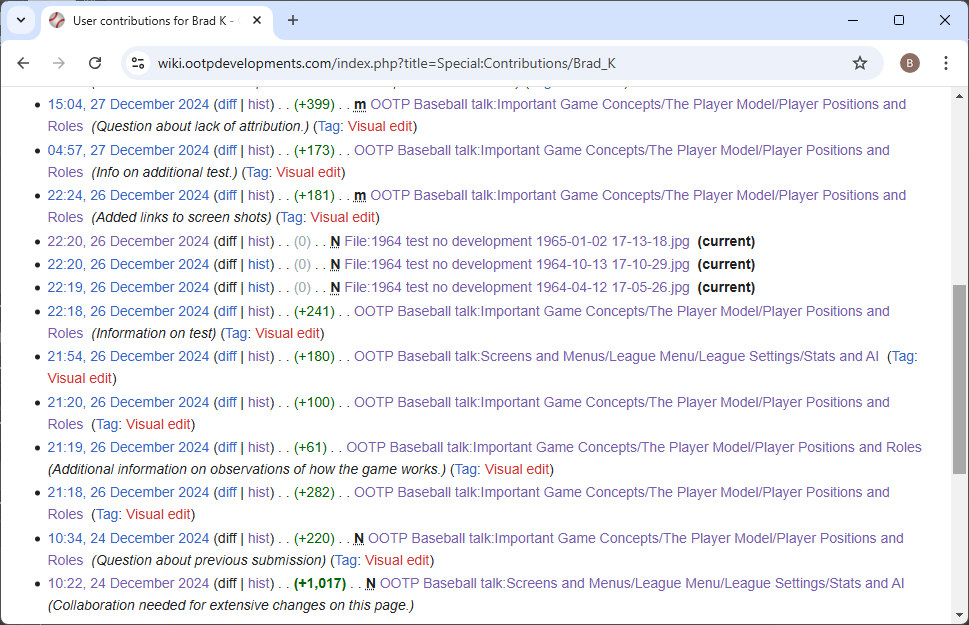Viewport: 969px width, 625px height.
Task: Click Visual edit tag in Question about previous submission entry
Action: 397,561
